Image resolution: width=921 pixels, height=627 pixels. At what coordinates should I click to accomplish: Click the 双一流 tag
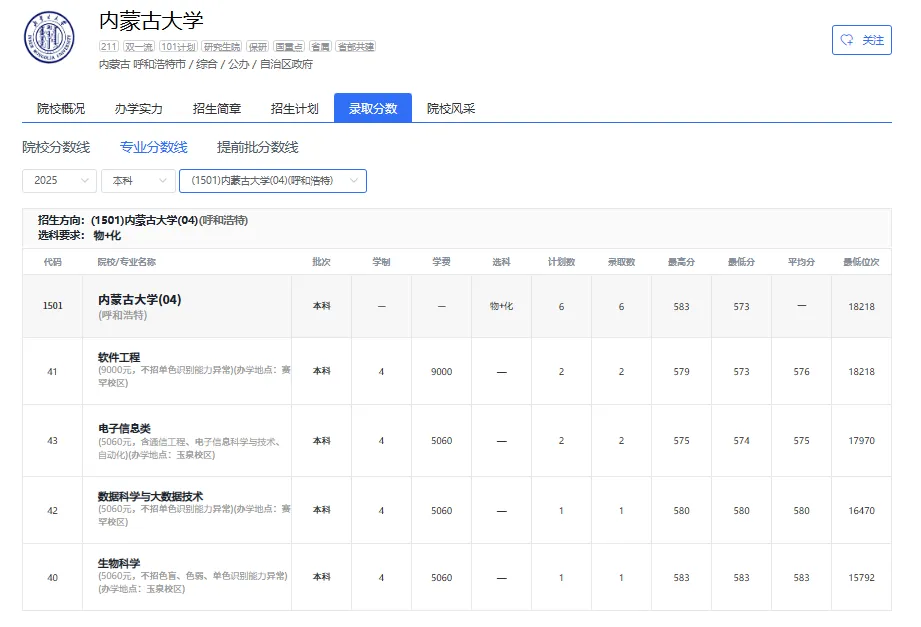pyautogui.click(x=139, y=46)
